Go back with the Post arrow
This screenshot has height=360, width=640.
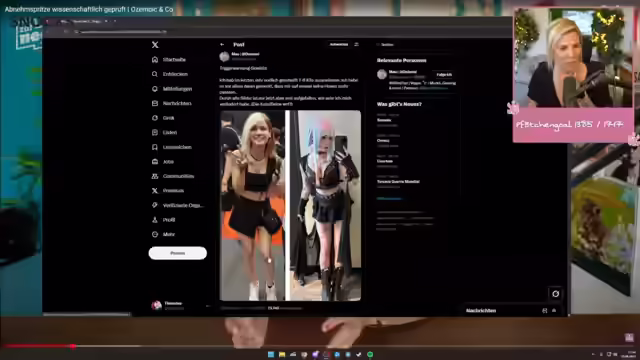(222, 44)
